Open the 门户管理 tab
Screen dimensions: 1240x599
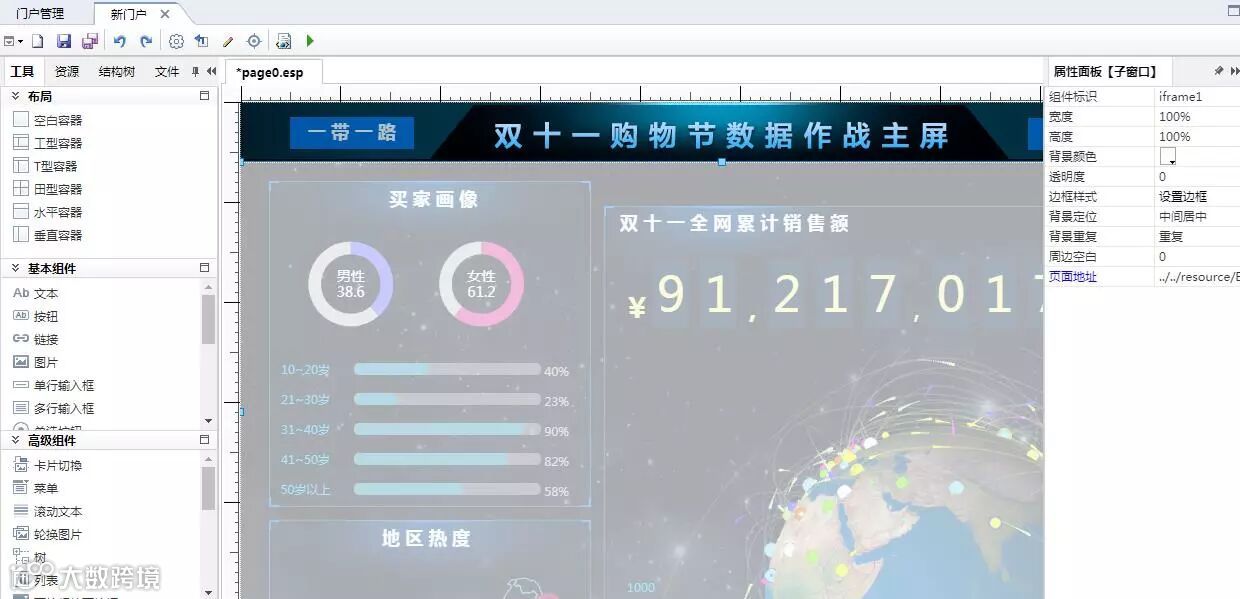pos(40,14)
